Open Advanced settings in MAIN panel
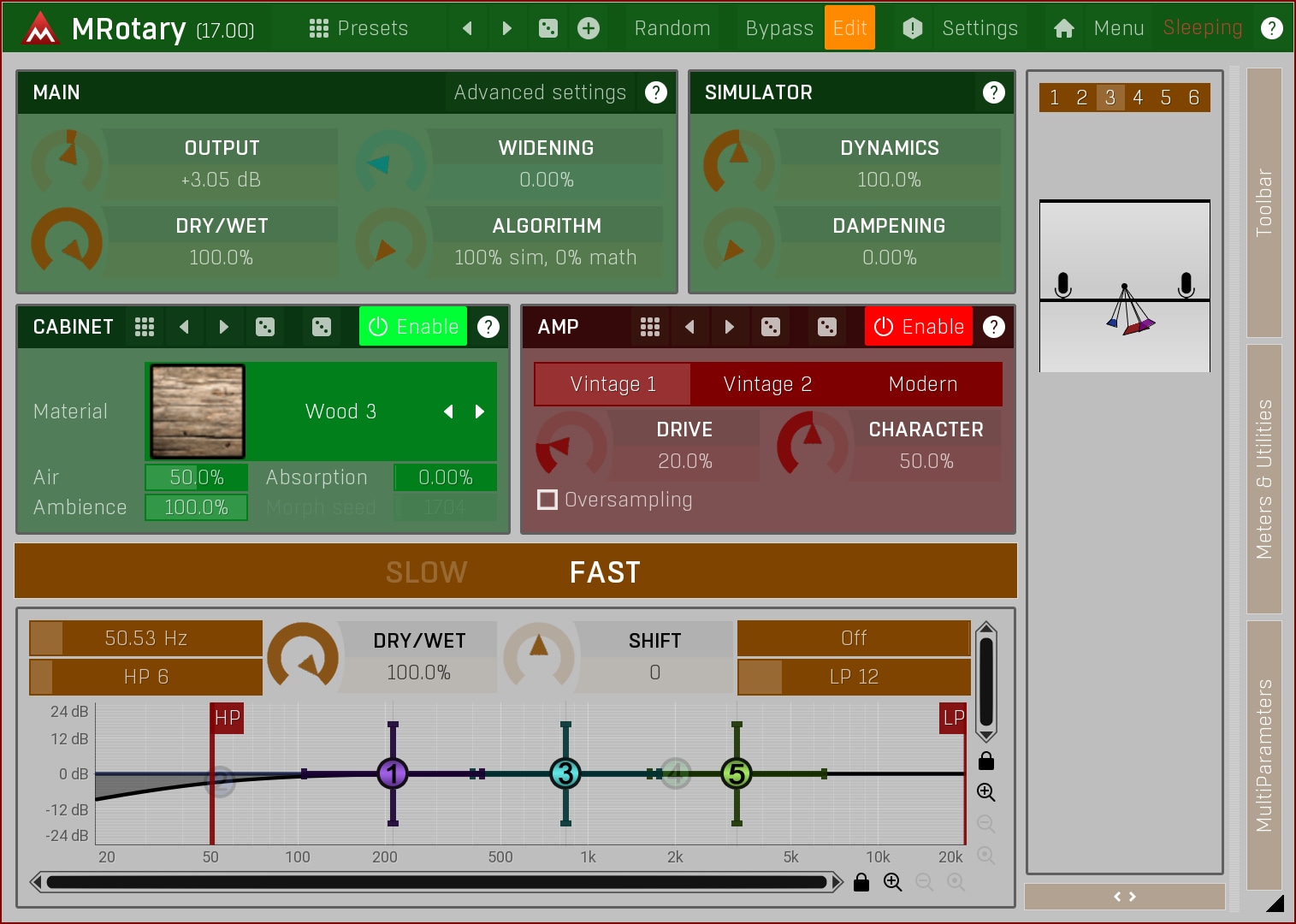1296x924 pixels. [x=540, y=92]
